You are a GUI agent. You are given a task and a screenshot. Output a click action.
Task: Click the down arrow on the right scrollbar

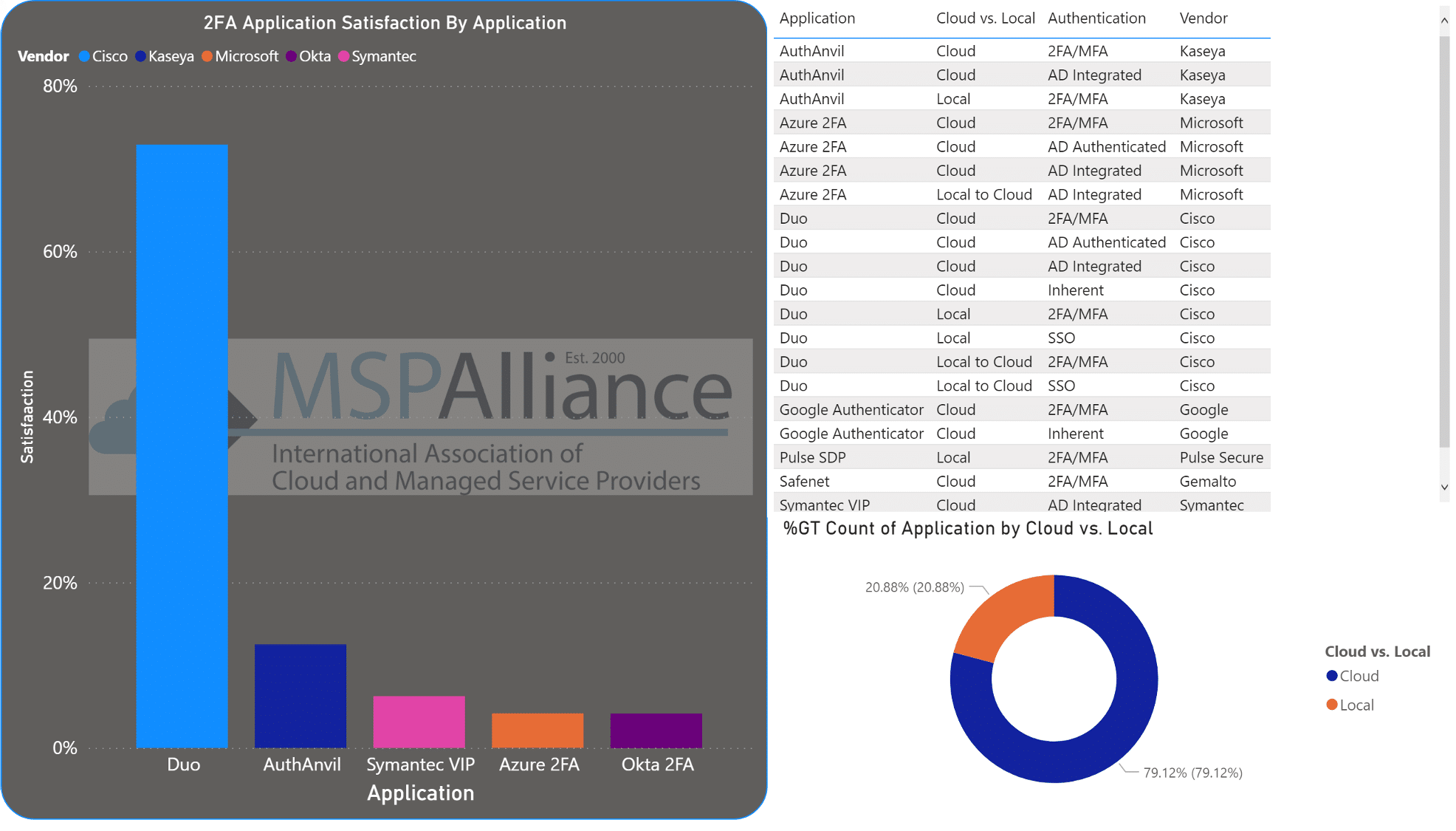pos(1443,487)
